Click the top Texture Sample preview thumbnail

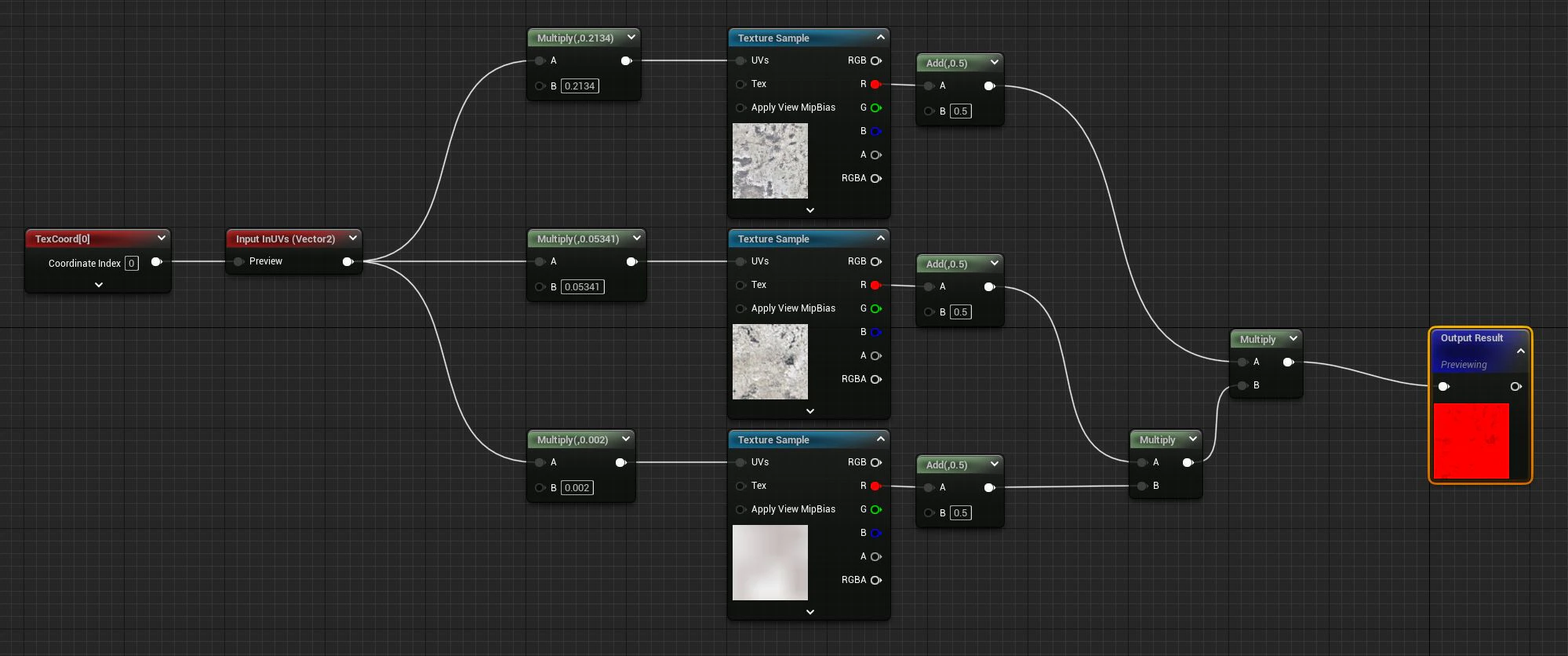770,161
